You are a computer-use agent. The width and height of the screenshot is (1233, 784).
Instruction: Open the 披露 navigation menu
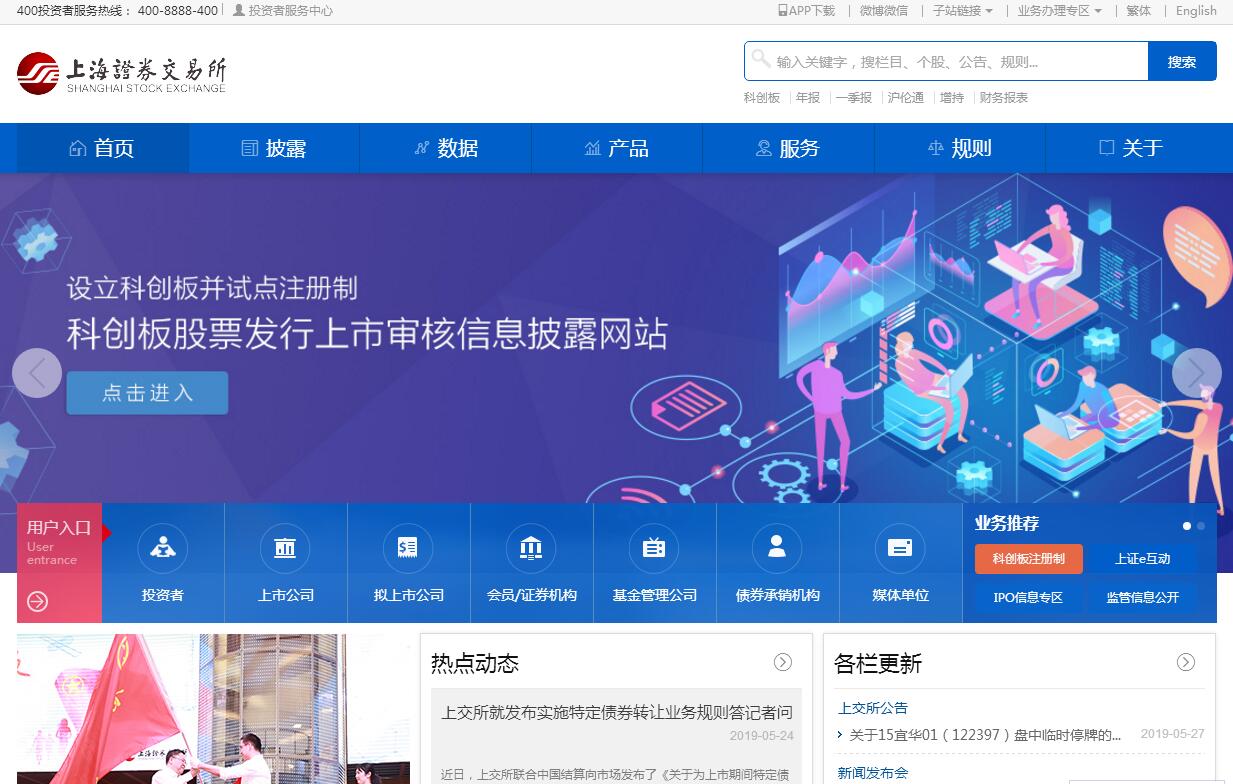pyautogui.click(x=274, y=148)
